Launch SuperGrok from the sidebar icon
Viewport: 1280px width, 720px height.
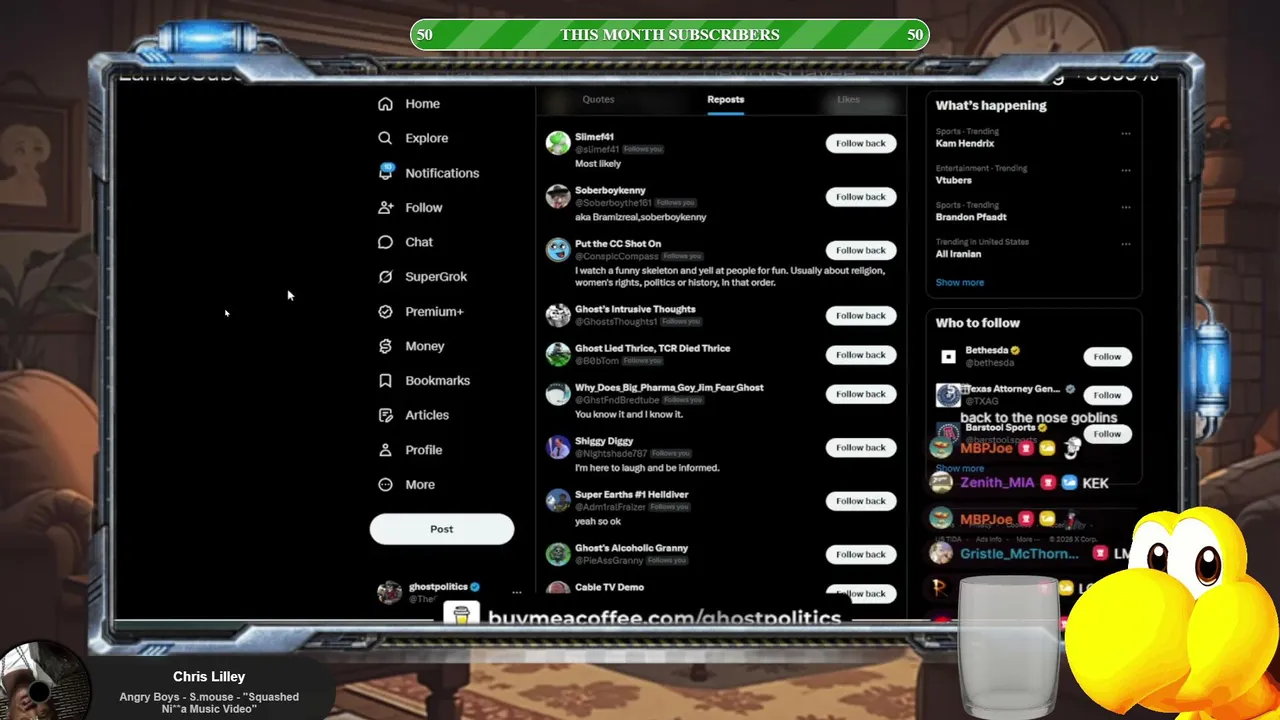point(385,277)
